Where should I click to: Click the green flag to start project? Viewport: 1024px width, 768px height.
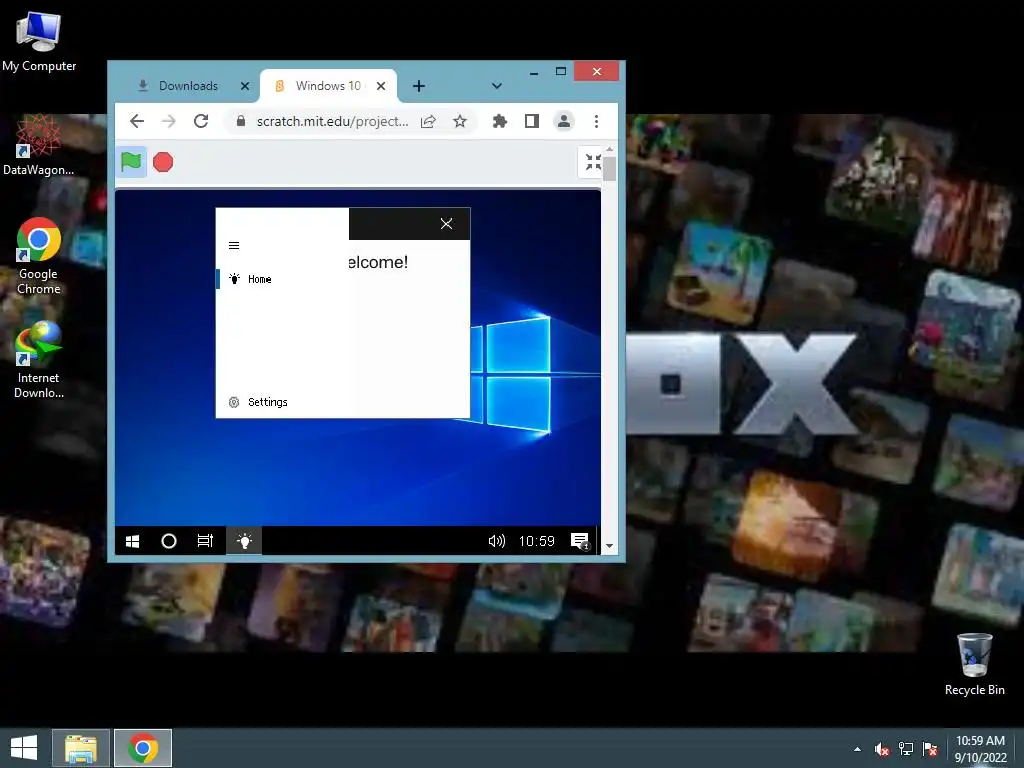[131, 161]
